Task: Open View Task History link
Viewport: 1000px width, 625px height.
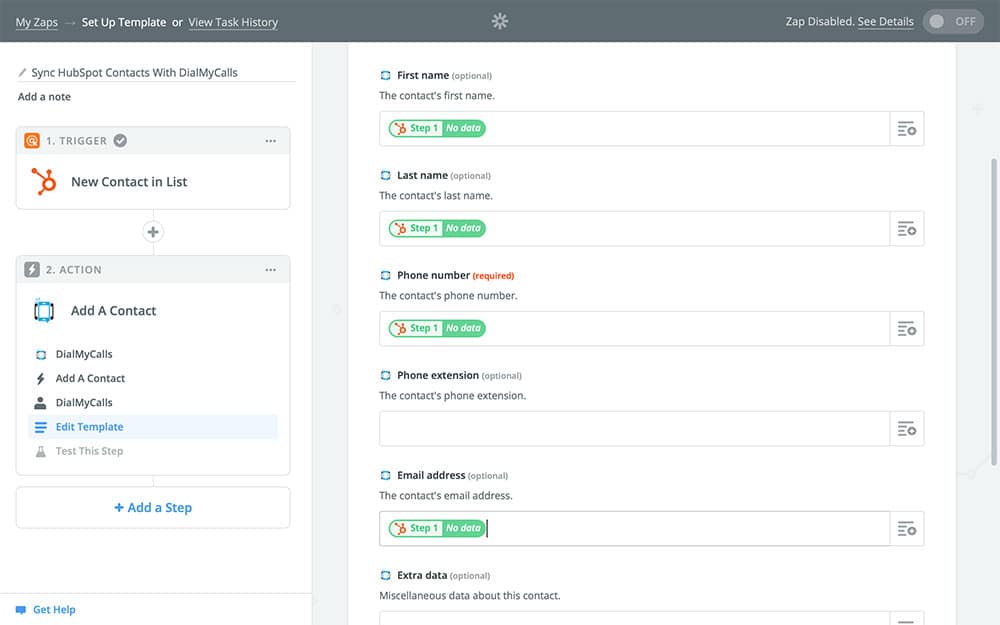Action: (x=233, y=22)
